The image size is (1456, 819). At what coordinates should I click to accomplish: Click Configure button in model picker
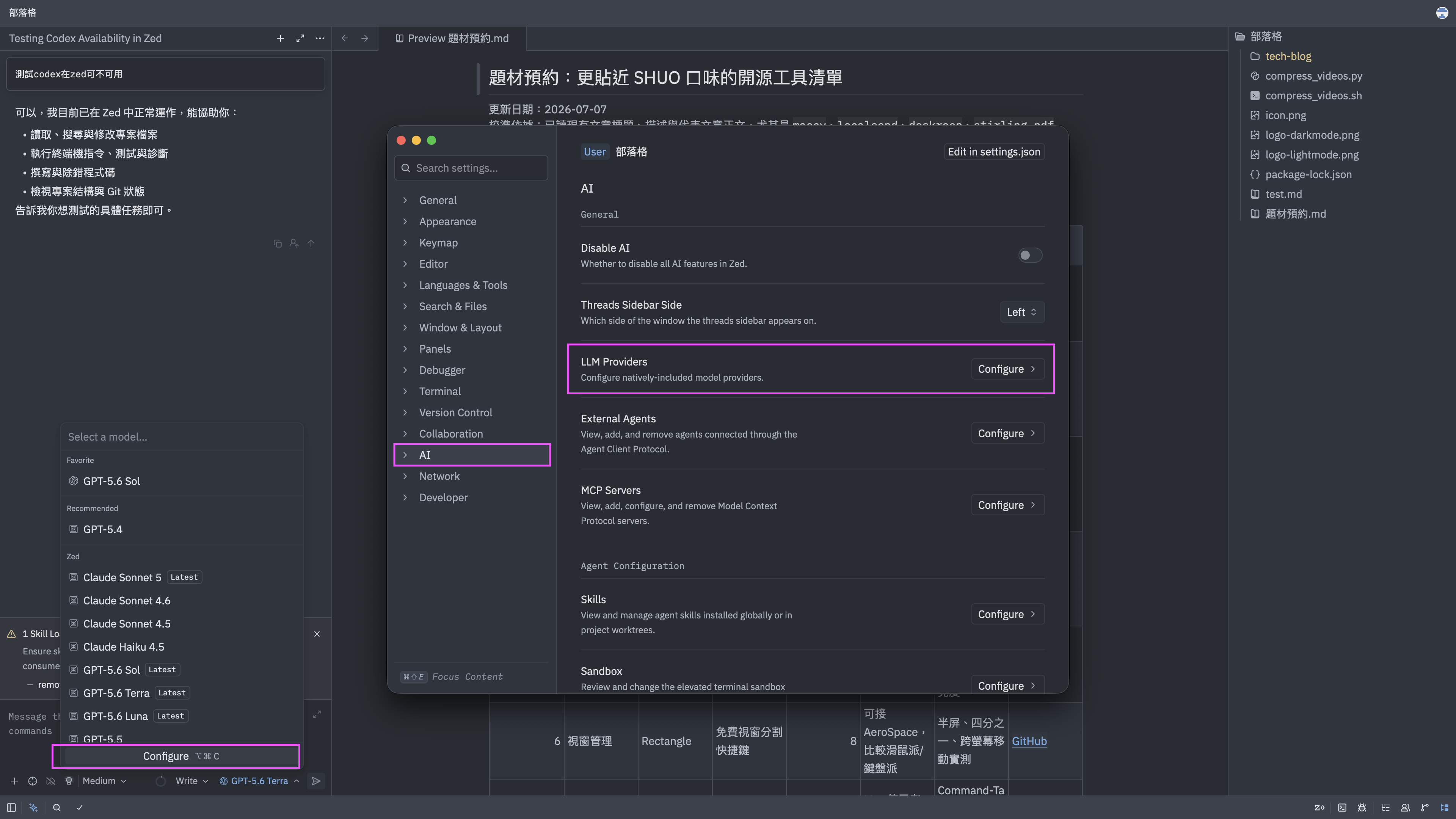pos(181,756)
